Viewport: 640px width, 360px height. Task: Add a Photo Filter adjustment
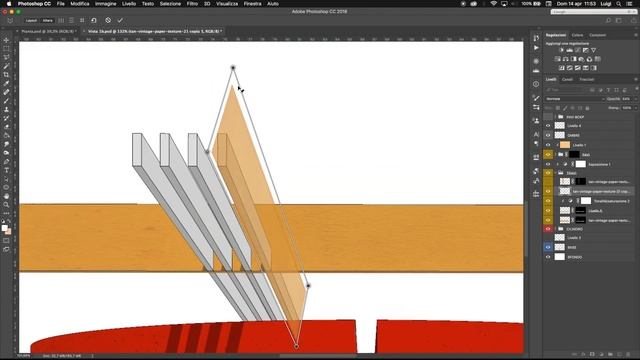pos(581,59)
